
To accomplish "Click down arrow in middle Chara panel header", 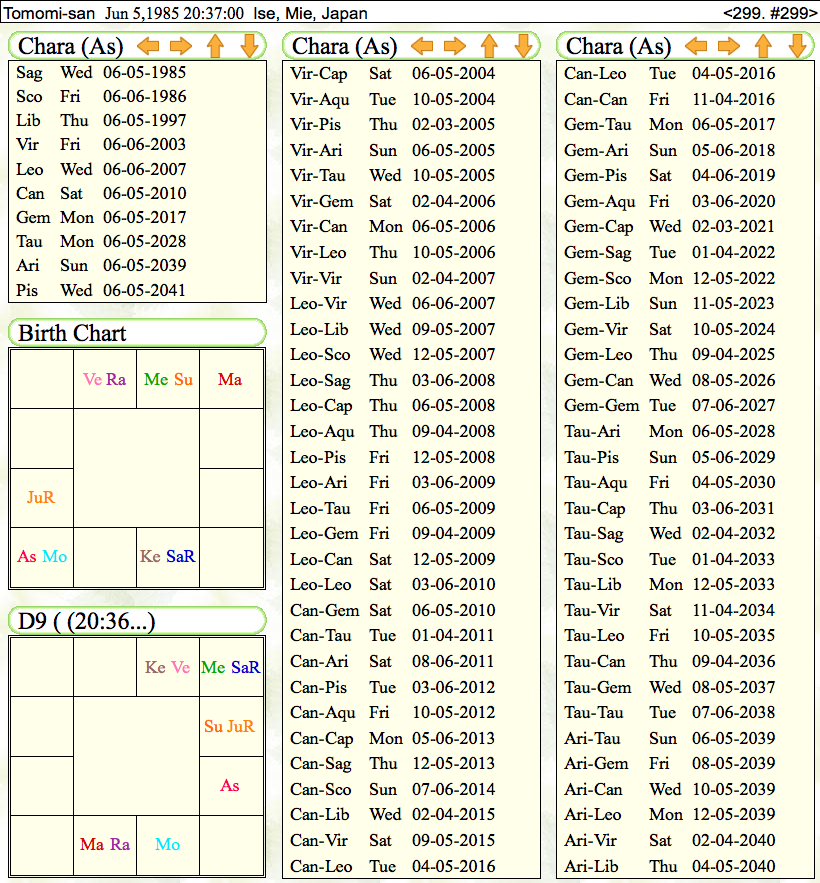I will [523, 46].
